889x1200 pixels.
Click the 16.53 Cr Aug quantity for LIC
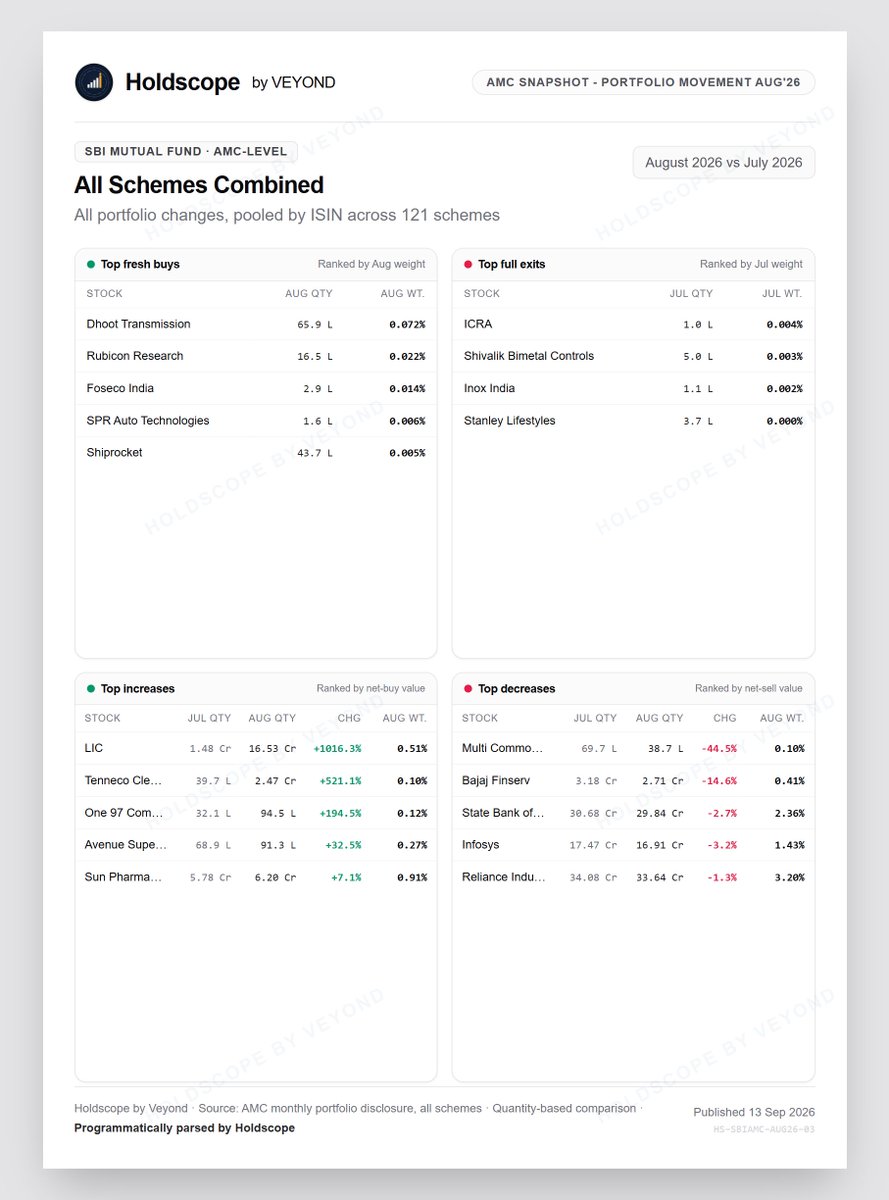point(272,749)
